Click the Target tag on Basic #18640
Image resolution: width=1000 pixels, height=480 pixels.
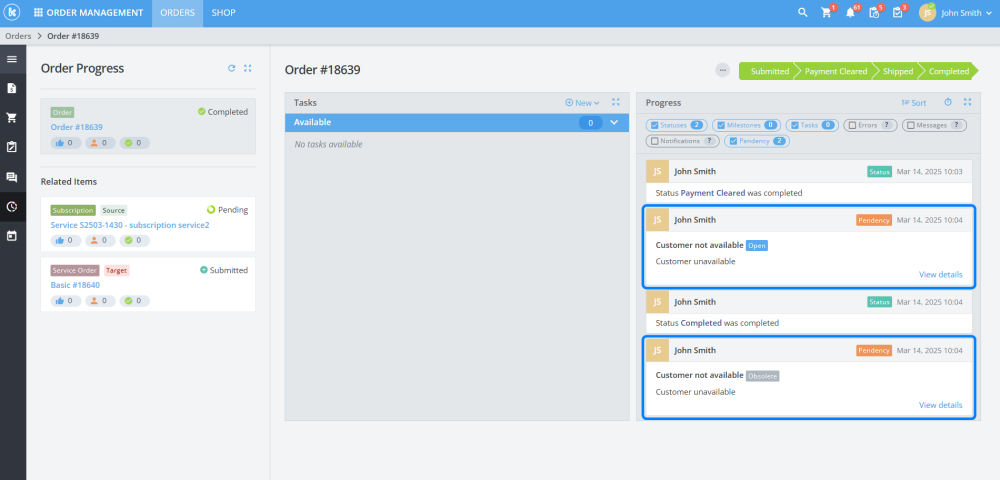[x=117, y=270]
